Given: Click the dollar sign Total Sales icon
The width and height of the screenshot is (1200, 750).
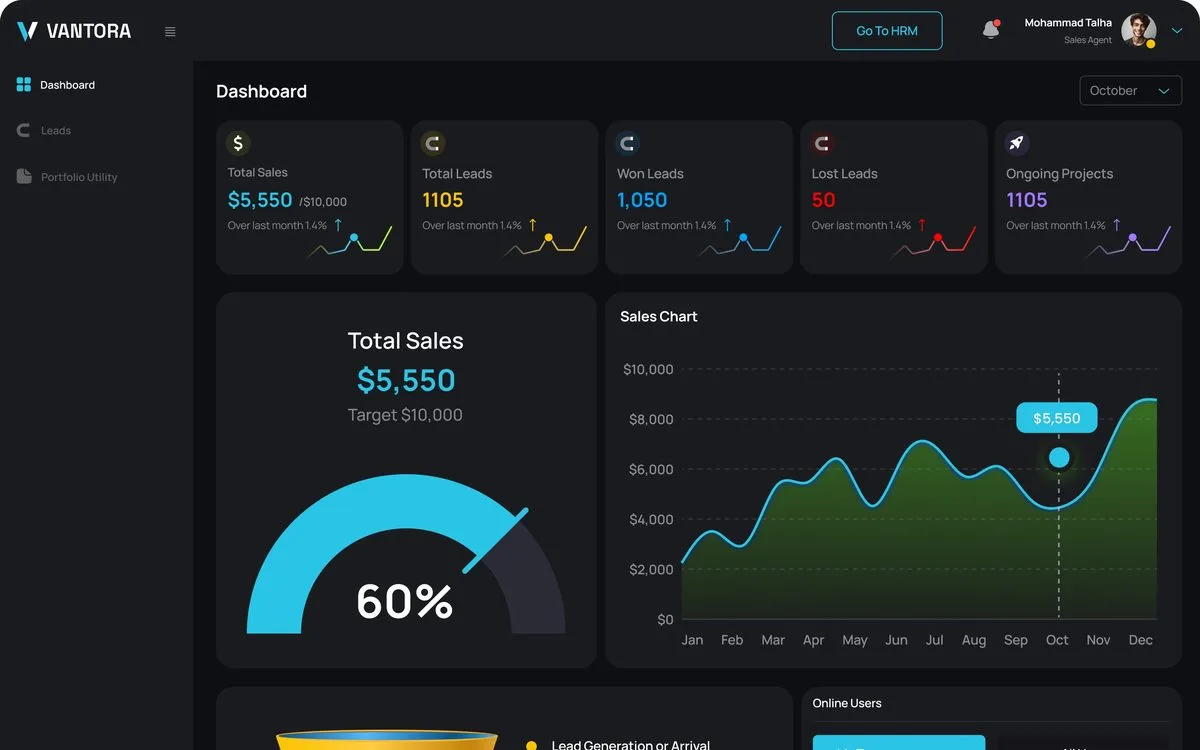Looking at the screenshot, I should click(238, 143).
